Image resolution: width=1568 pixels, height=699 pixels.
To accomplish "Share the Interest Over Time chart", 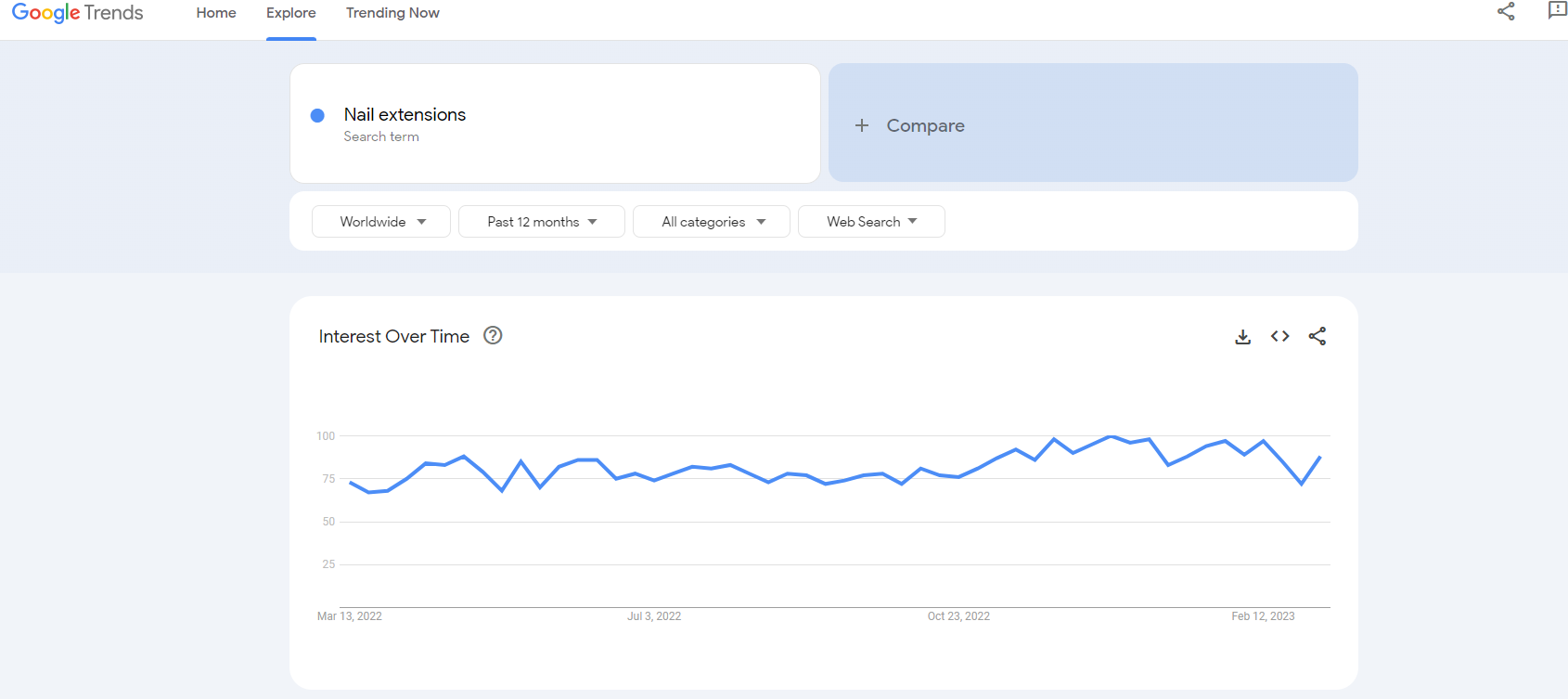I will pyautogui.click(x=1317, y=336).
